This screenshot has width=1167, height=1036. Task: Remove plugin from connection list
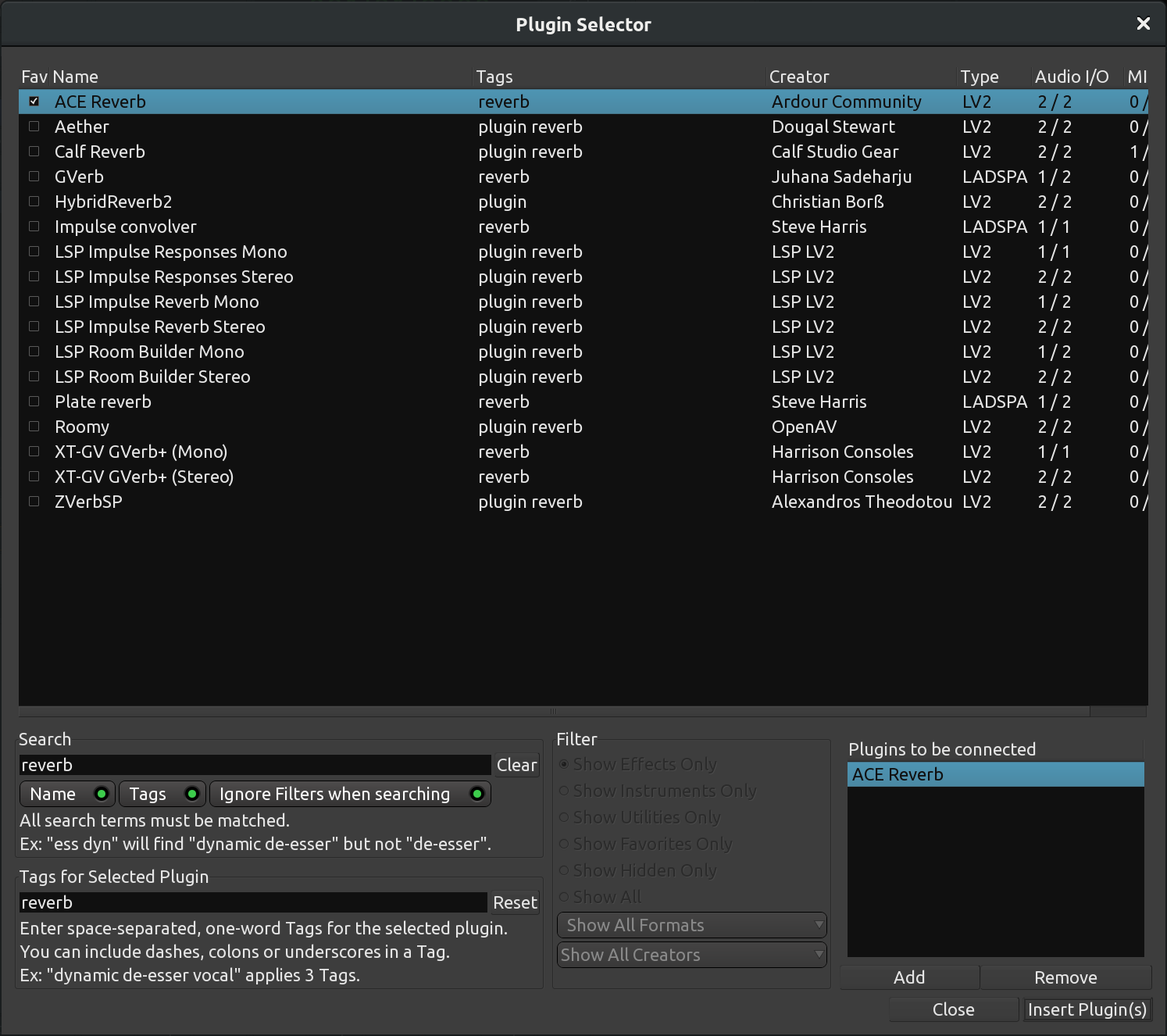[1065, 977]
